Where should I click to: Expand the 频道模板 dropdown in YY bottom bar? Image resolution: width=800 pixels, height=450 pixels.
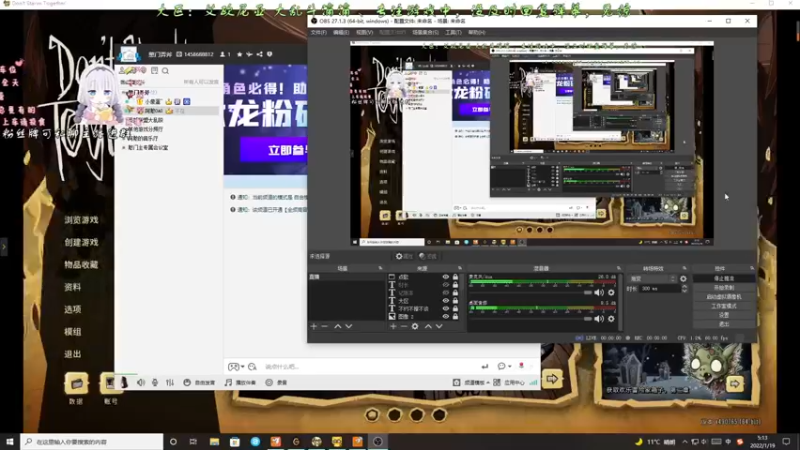(x=488, y=383)
